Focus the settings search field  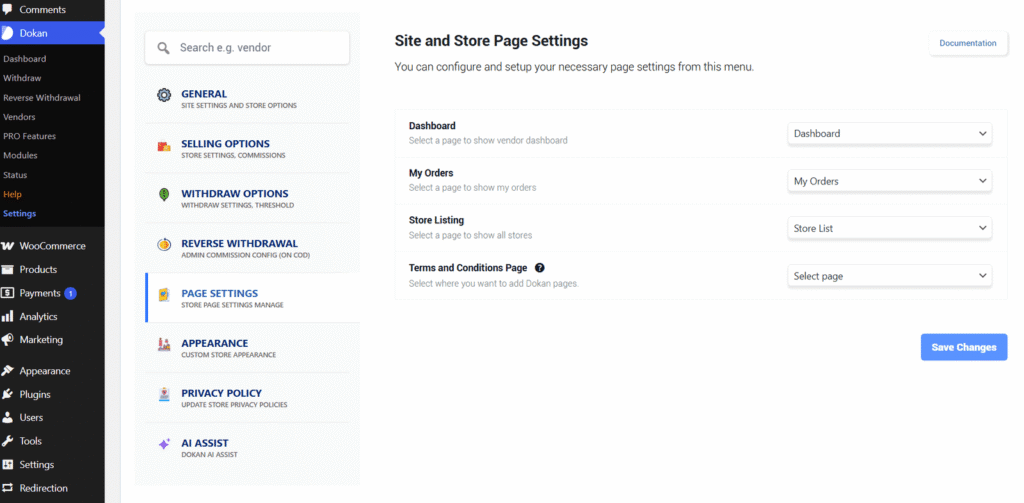(x=247, y=47)
